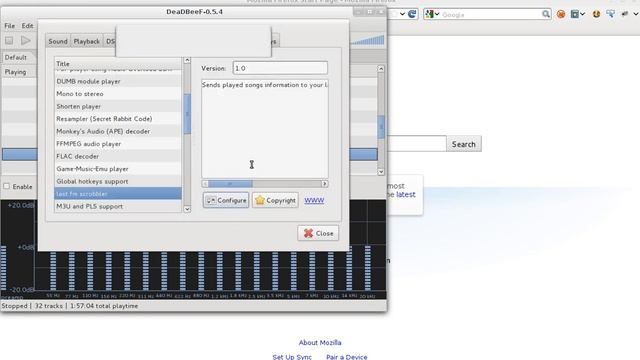The height and width of the screenshot is (360, 640).
Task: Click playlist scrollbar up arrow in main window
Action: tap(381, 69)
